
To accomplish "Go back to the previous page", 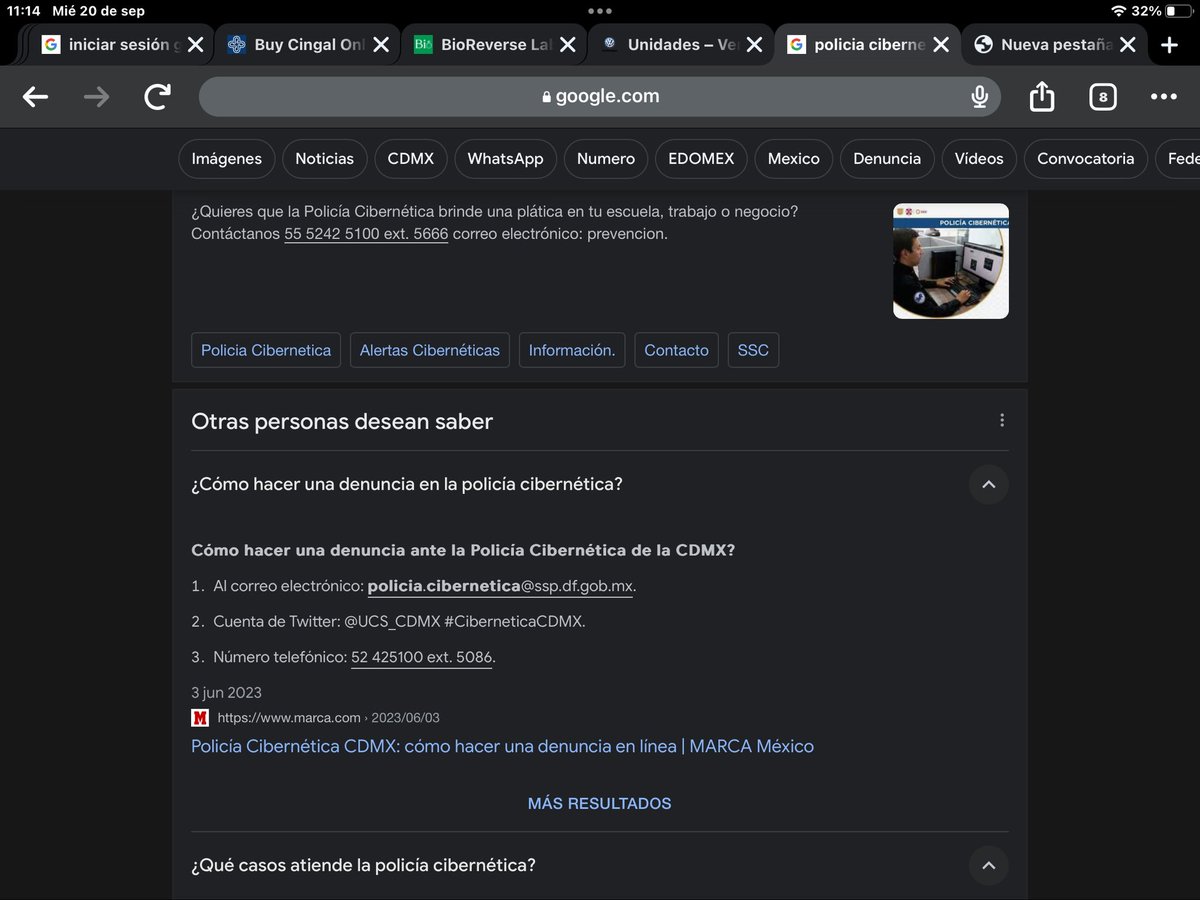I will pyautogui.click(x=36, y=97).
